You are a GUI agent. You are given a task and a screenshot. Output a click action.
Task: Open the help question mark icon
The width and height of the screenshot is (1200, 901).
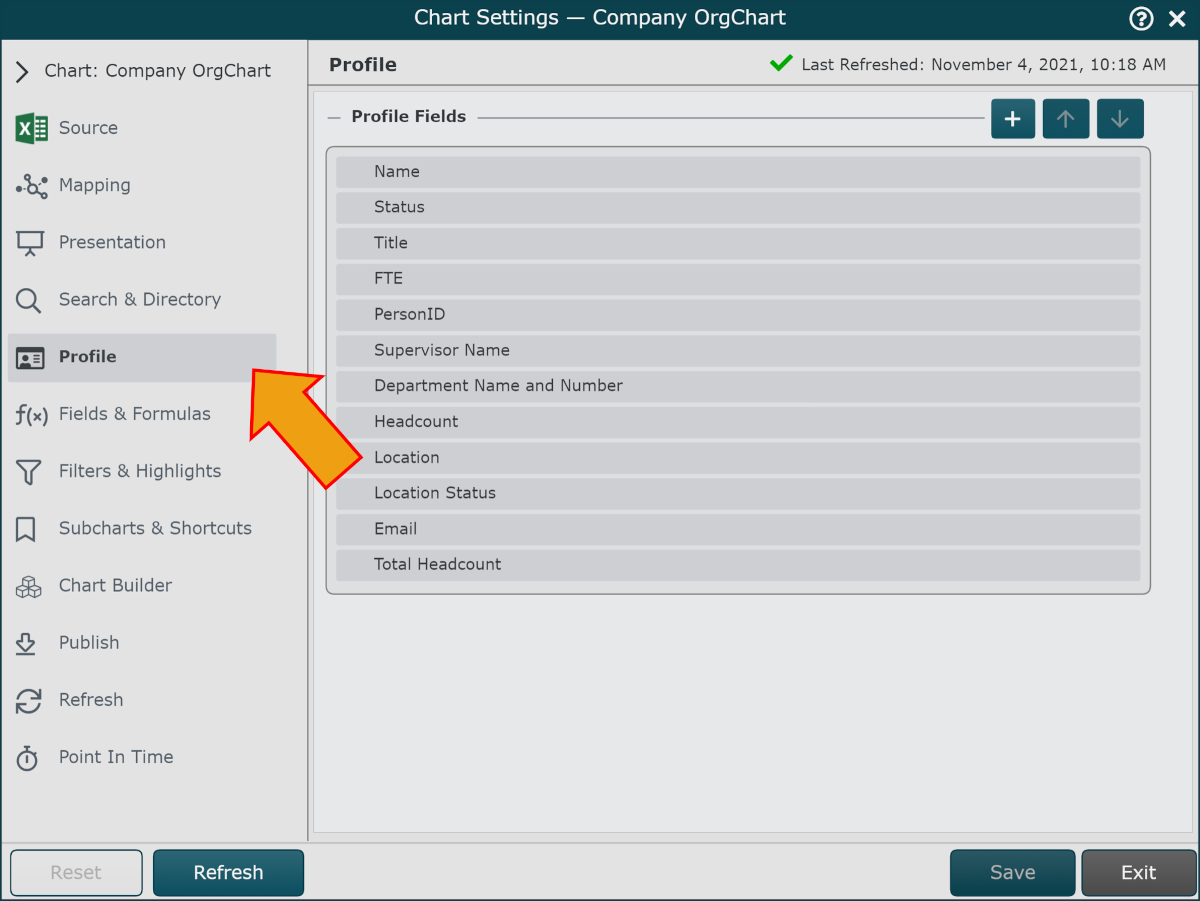tap(1140, 18)
